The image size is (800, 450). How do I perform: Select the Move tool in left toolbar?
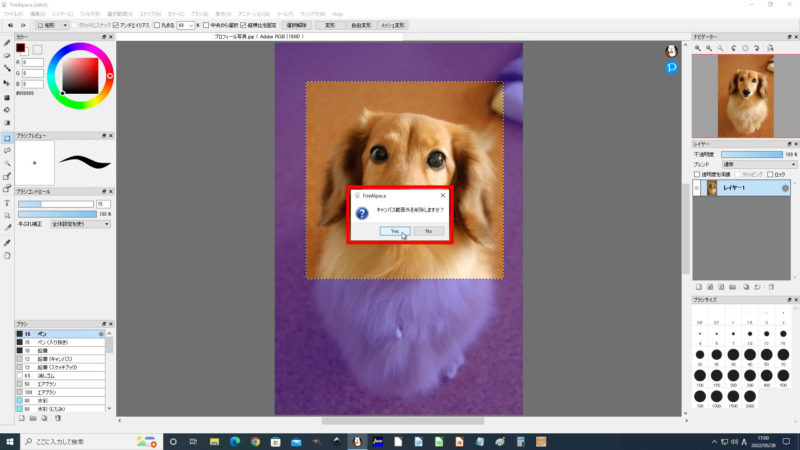point(7,83)
